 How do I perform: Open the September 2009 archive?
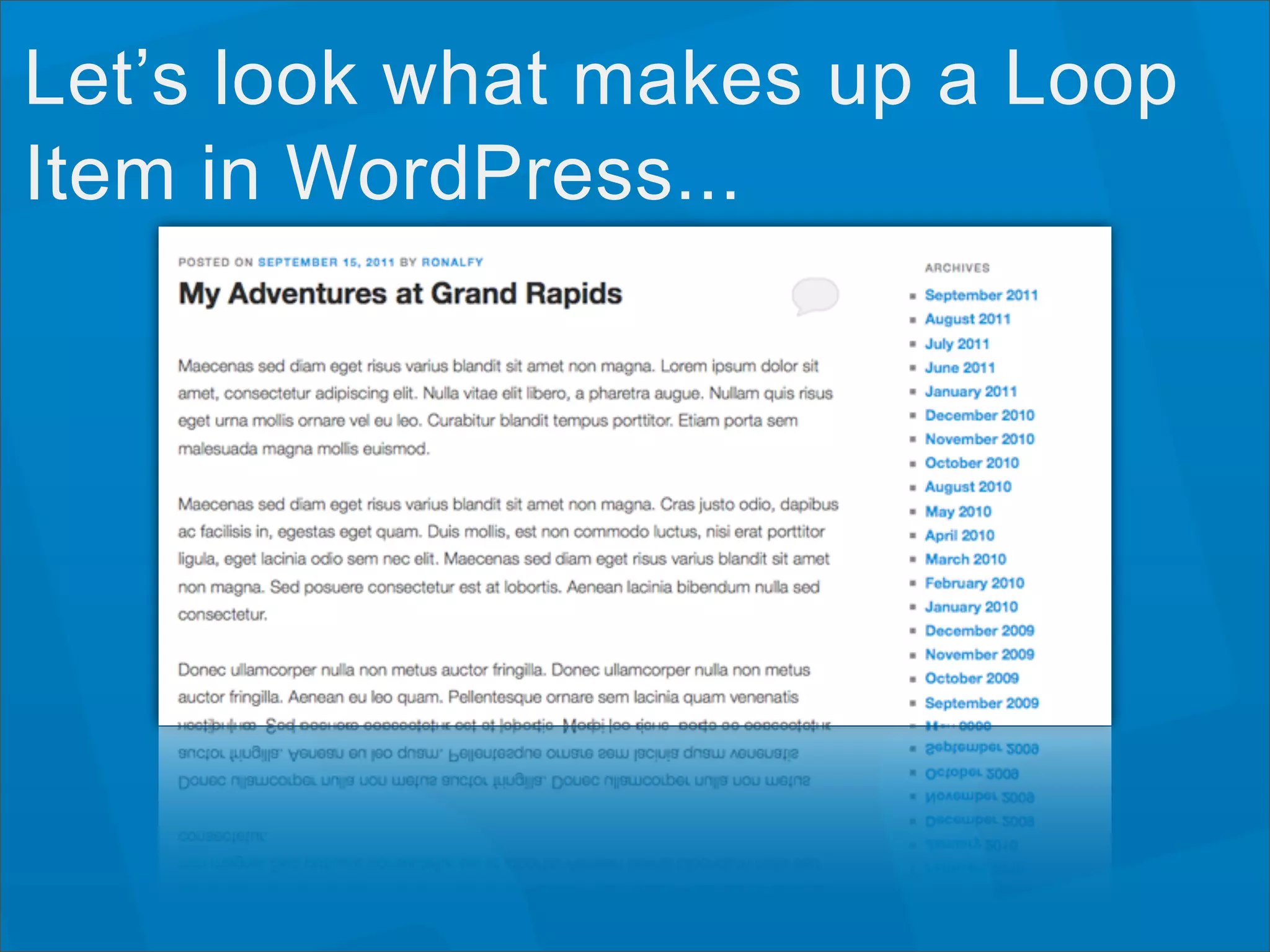click(982, 703)
